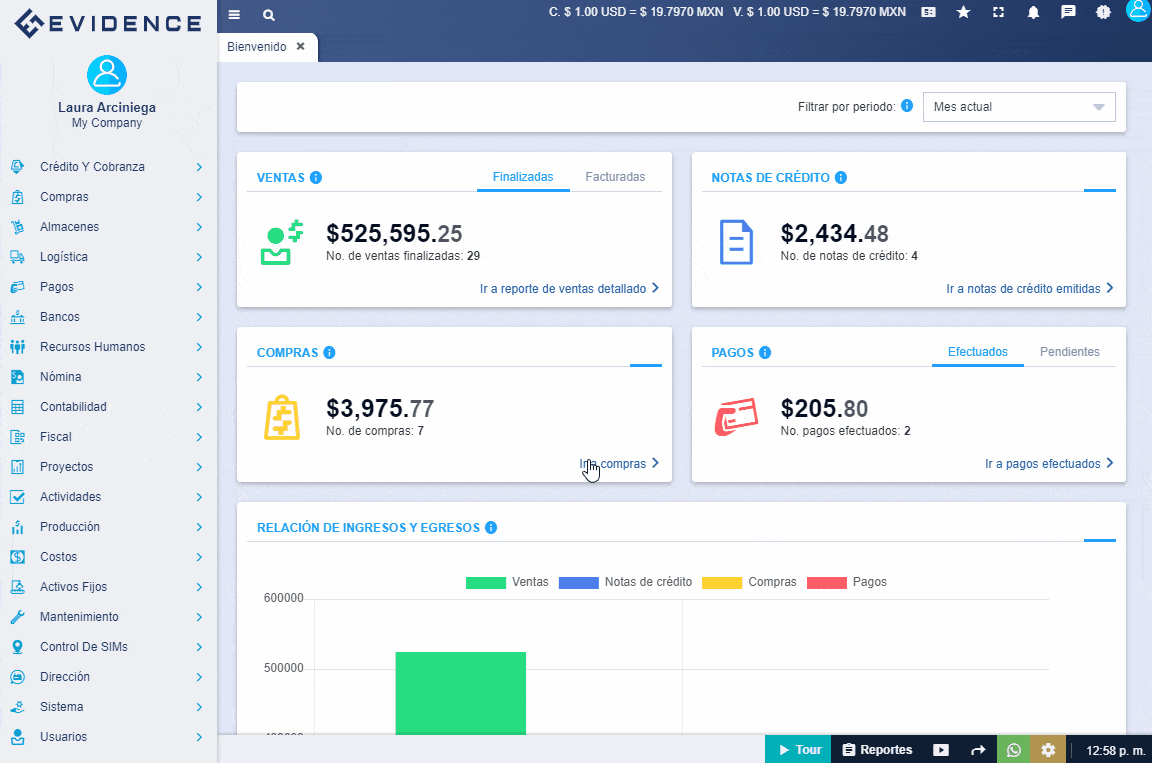Toggle the green Ventas legend swatch
Viewport: 1152px width, 763px height.
coord(485,582)
